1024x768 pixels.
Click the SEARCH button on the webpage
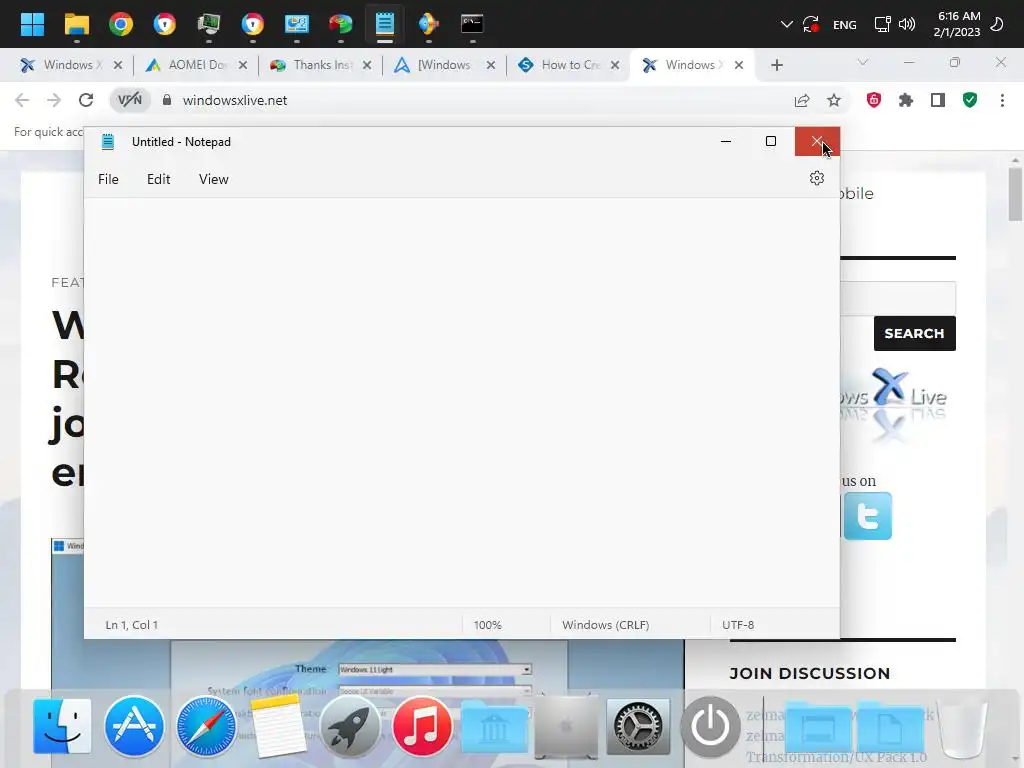pos(914,334)
